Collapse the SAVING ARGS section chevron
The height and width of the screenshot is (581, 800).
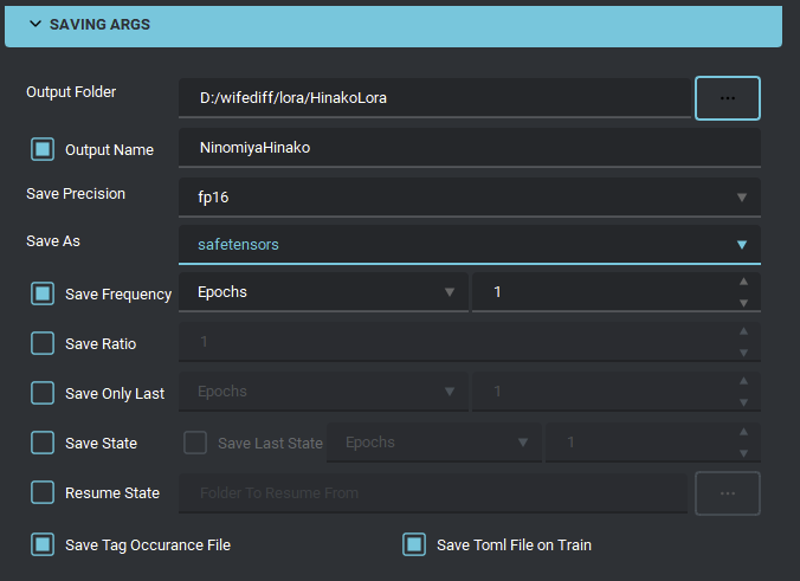coord(35,24)
